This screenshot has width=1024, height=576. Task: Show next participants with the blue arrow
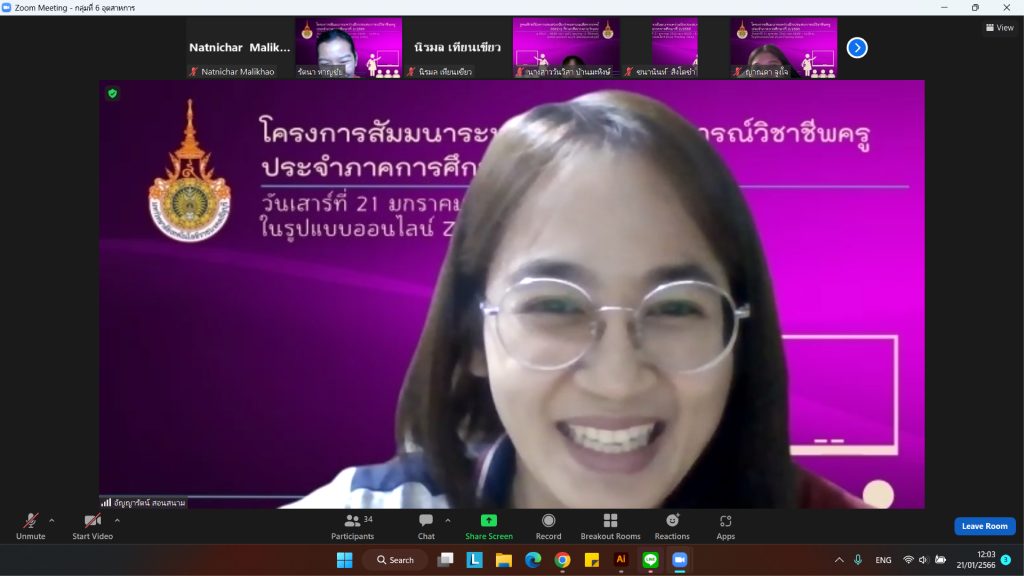coord(857,47)
